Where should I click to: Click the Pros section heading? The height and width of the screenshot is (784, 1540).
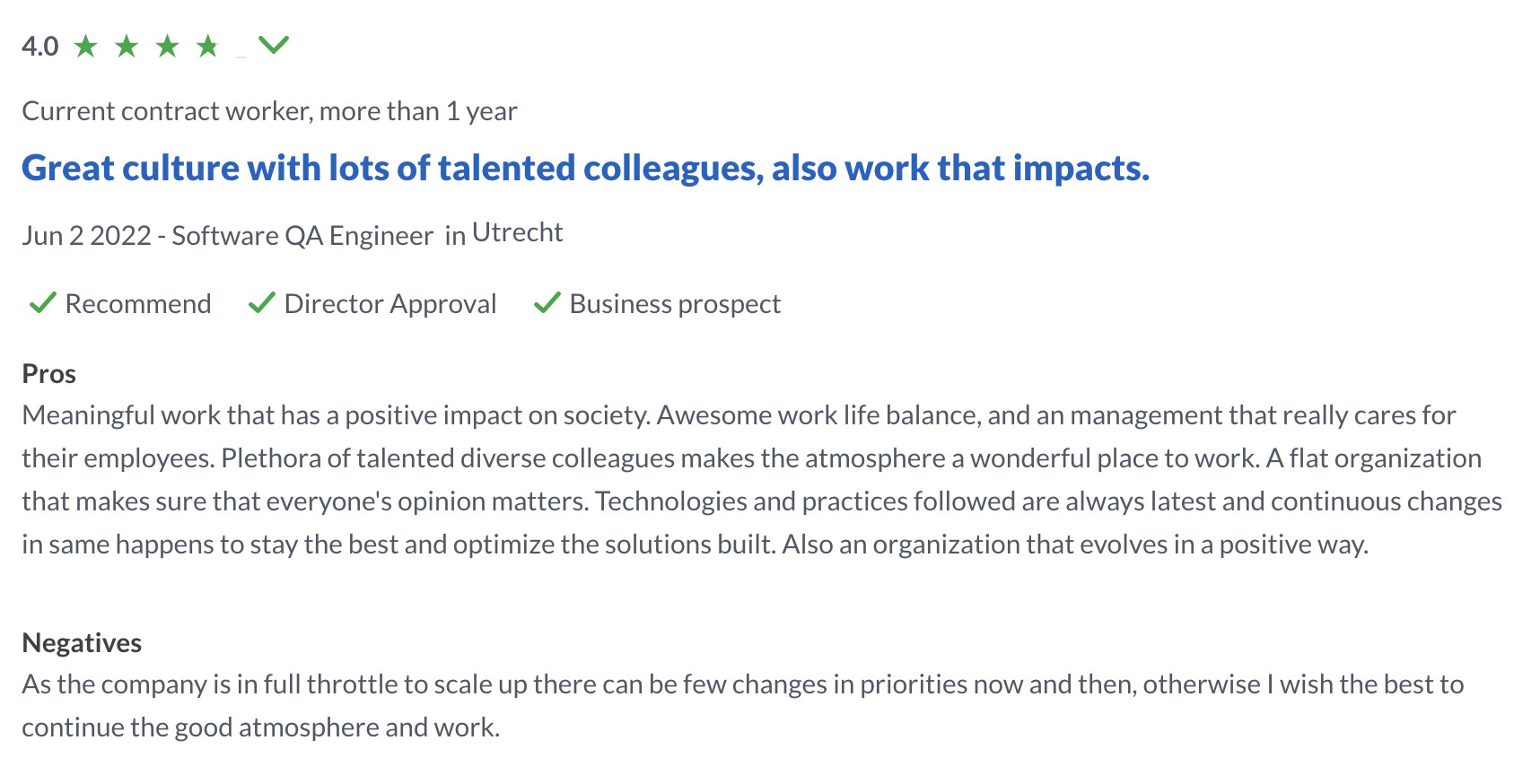pos(49,374)
